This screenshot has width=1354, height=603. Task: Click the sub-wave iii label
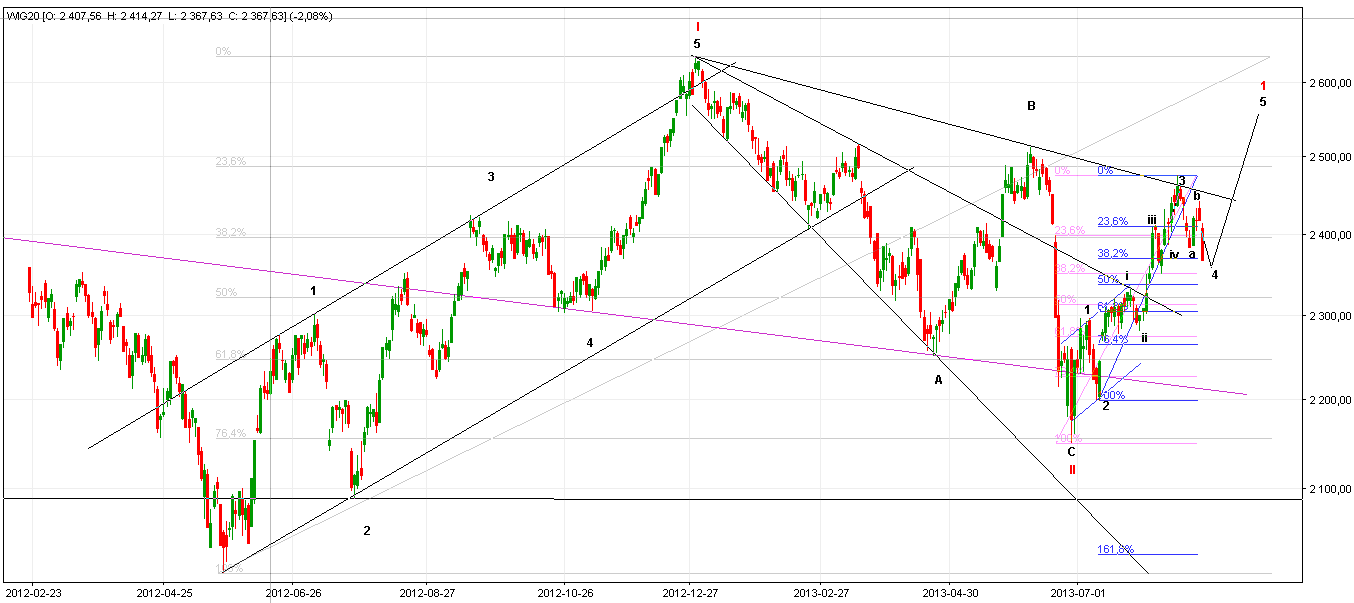coord(1152,220)
